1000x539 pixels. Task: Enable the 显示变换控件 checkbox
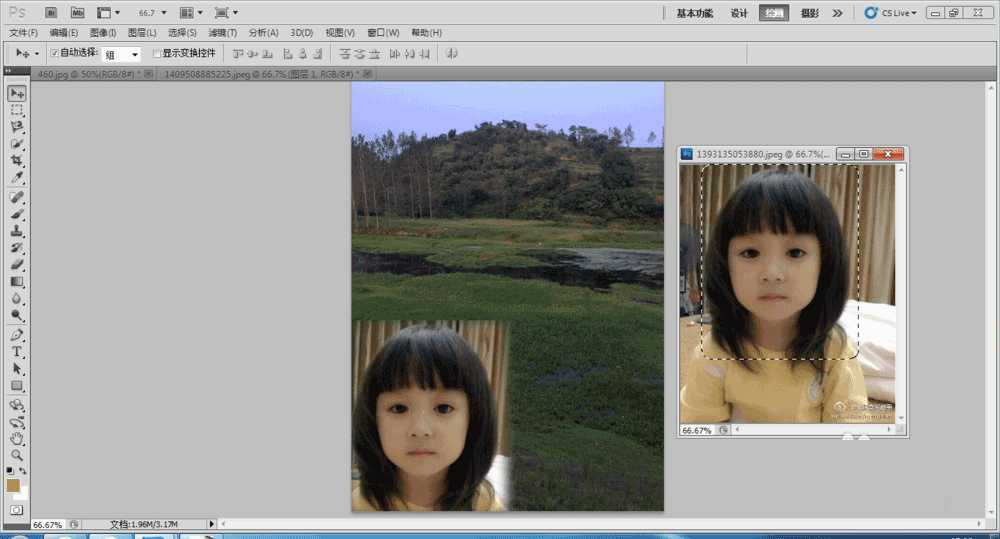[156, 53]
